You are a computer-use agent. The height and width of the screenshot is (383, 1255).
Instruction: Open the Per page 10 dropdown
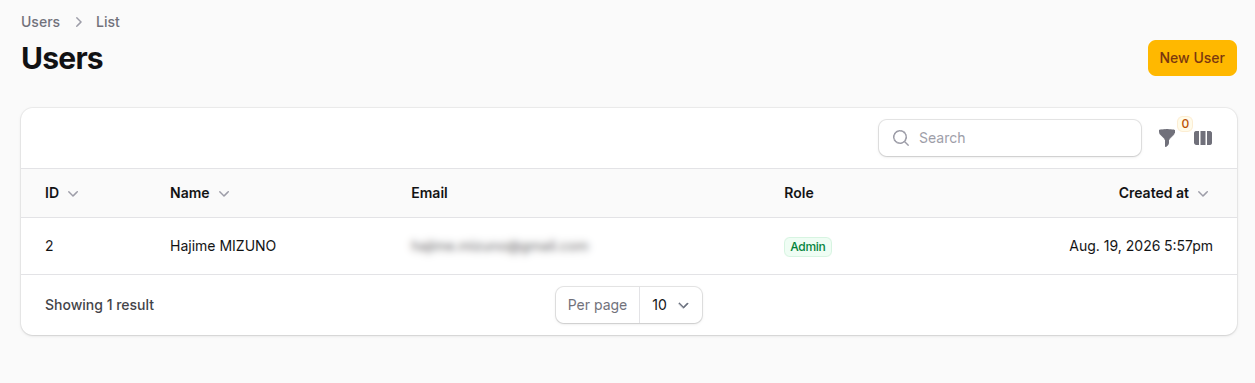pos(671,305)
